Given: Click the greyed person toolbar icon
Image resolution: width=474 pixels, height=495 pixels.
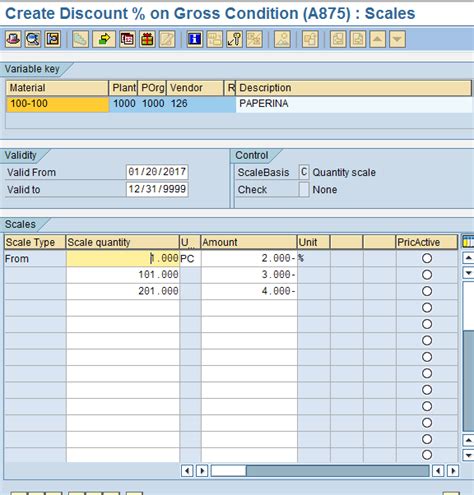Looking at the screenshot, I should (282, 39).
